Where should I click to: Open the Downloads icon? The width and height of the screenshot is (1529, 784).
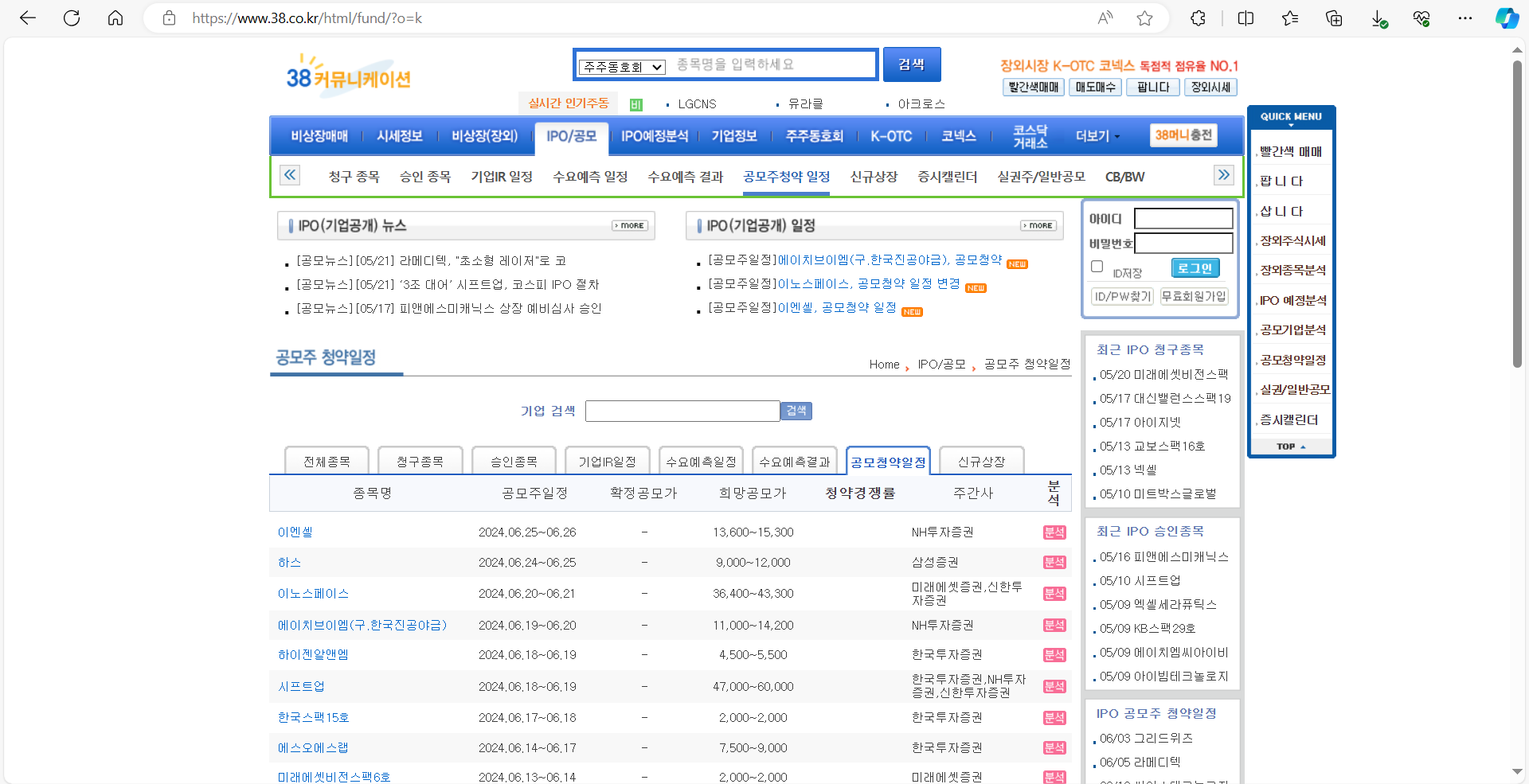(1379, 18)
